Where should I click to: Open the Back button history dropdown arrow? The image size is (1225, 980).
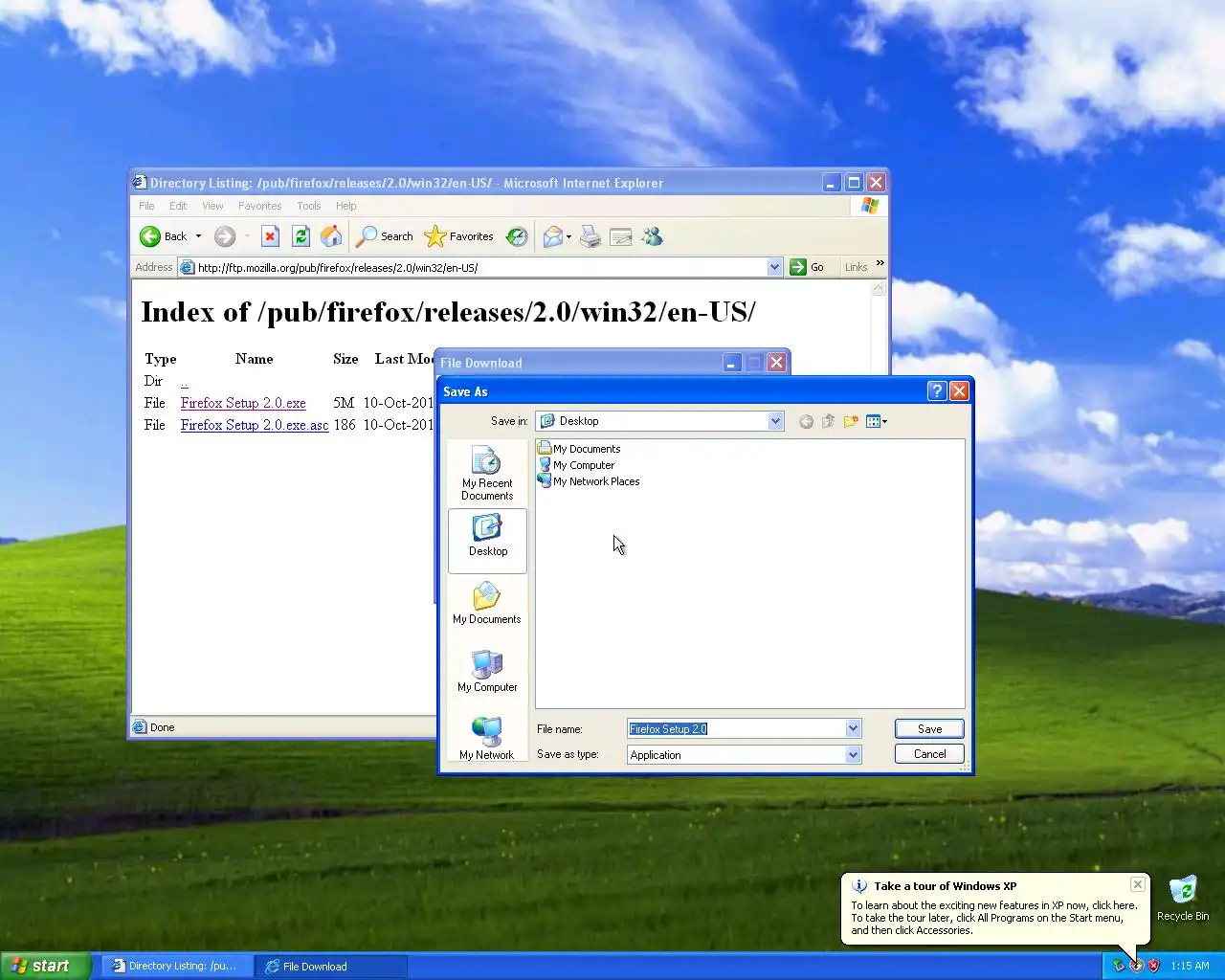[198, 236]
